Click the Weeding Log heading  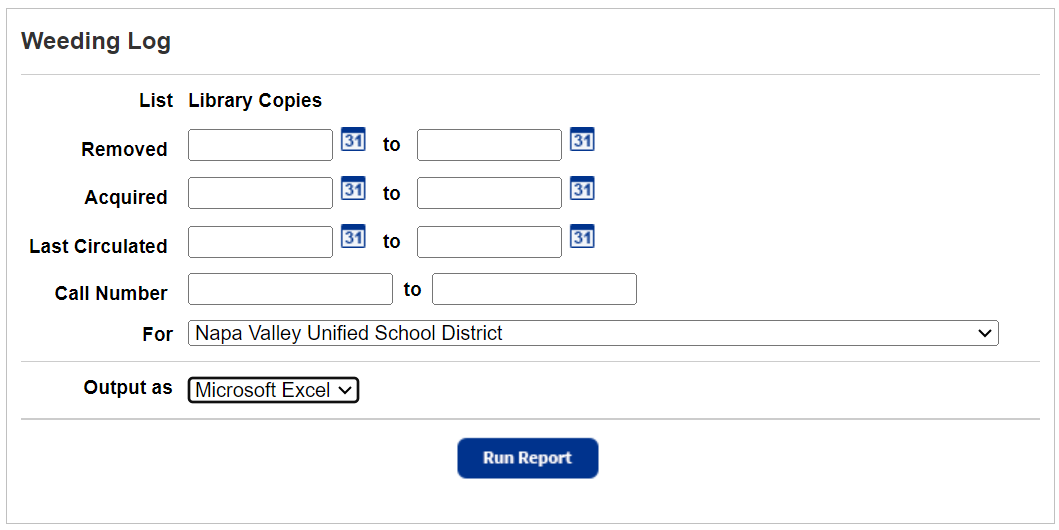coord(96,41)
